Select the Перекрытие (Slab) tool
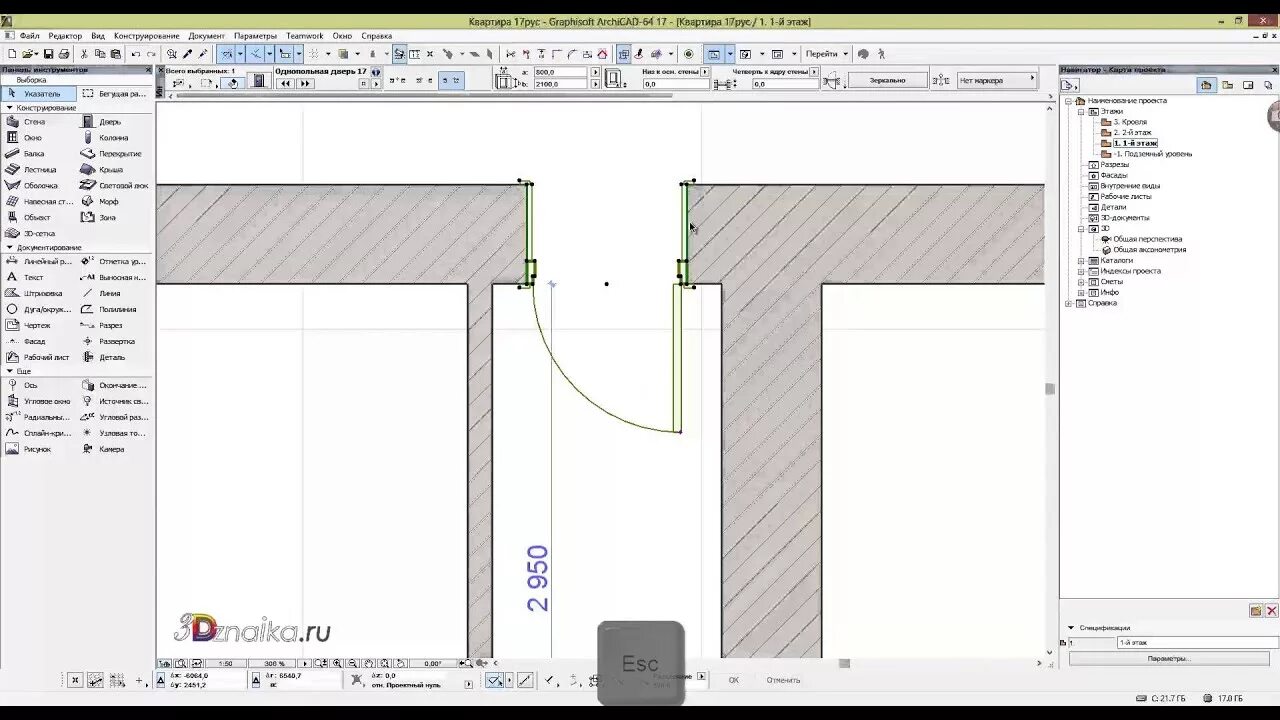Viewport: 1280px width, 720px height. [112, 154]
